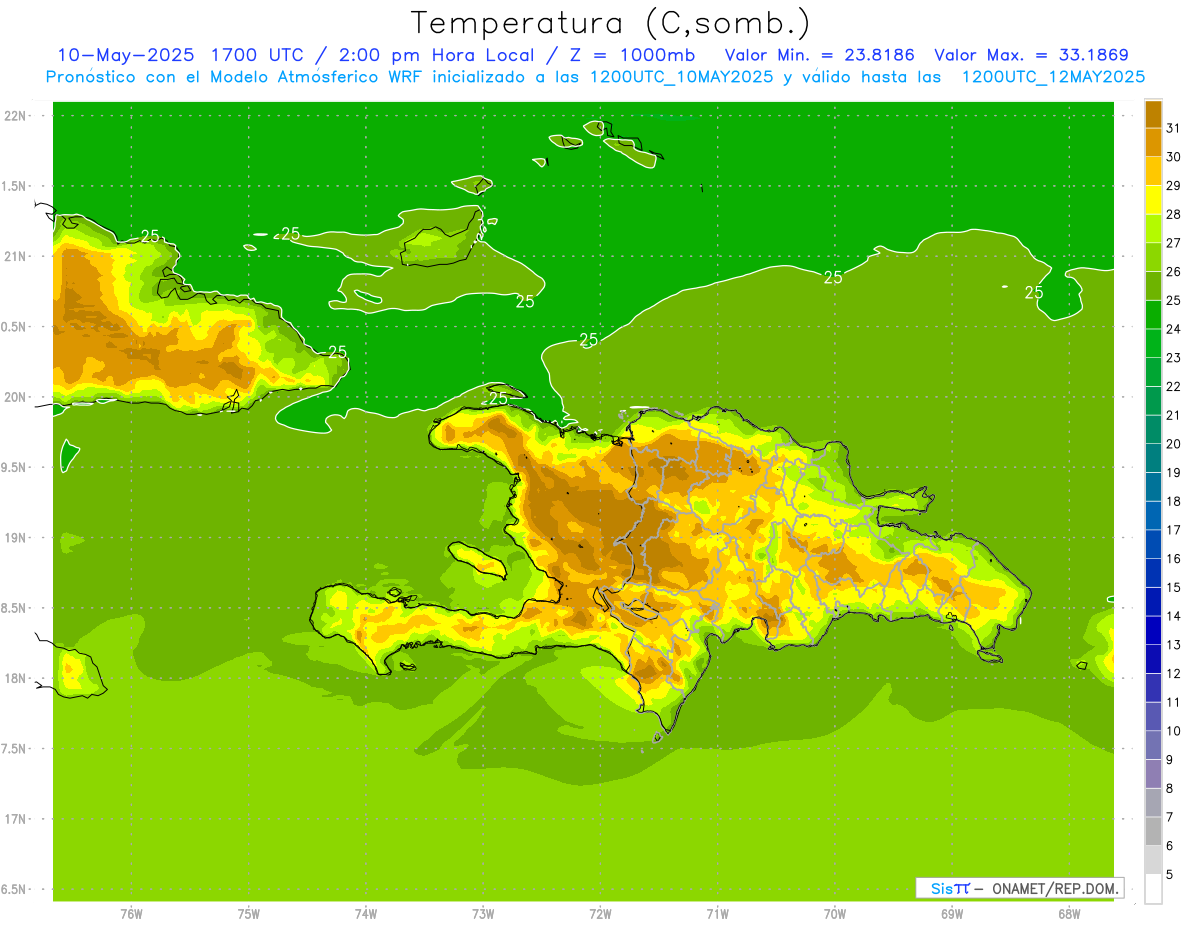Screen dimensions: 1200x927
Task: Click the "73W" longitude axis label
Action: [483, 913]
